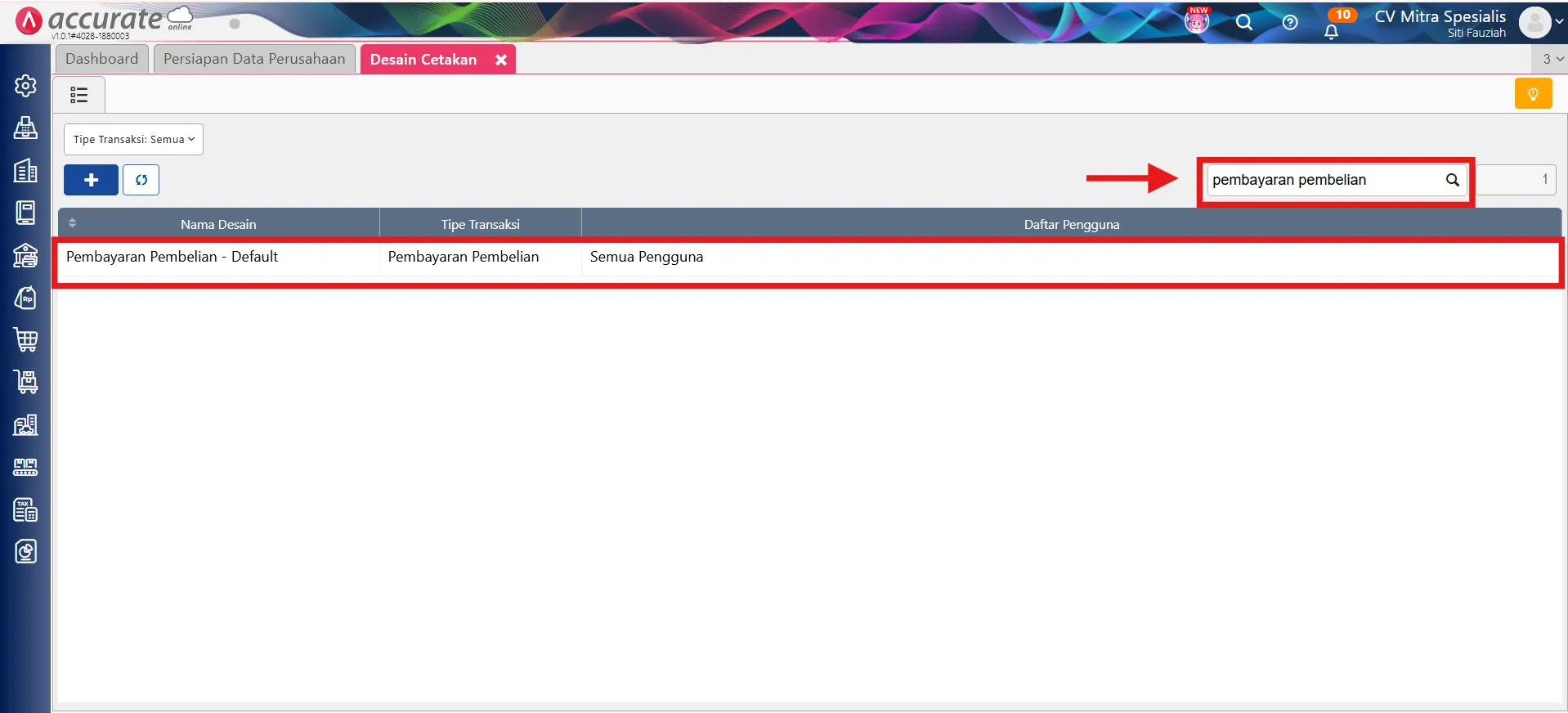This screenshot has height=713, width=1568.
Task: Open the Settings gear in sidebar
Action: tap(25, 86)
